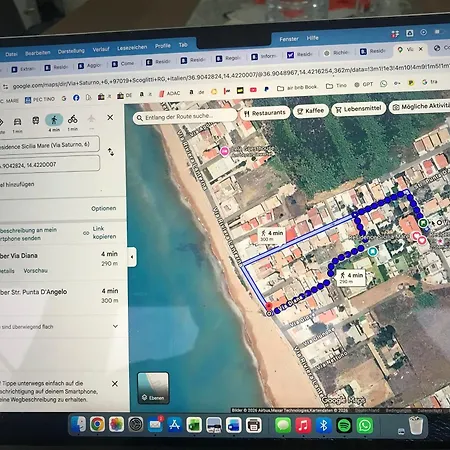Filter by Kaffee chip
The width and height of the screenshot is (450, 450).
[x=311, y=111]
